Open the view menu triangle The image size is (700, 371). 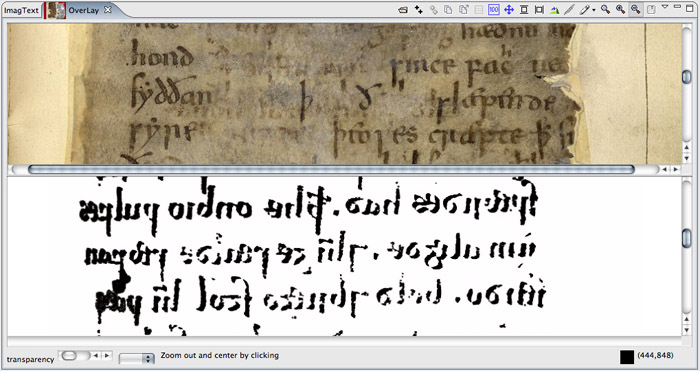(665, 6)
